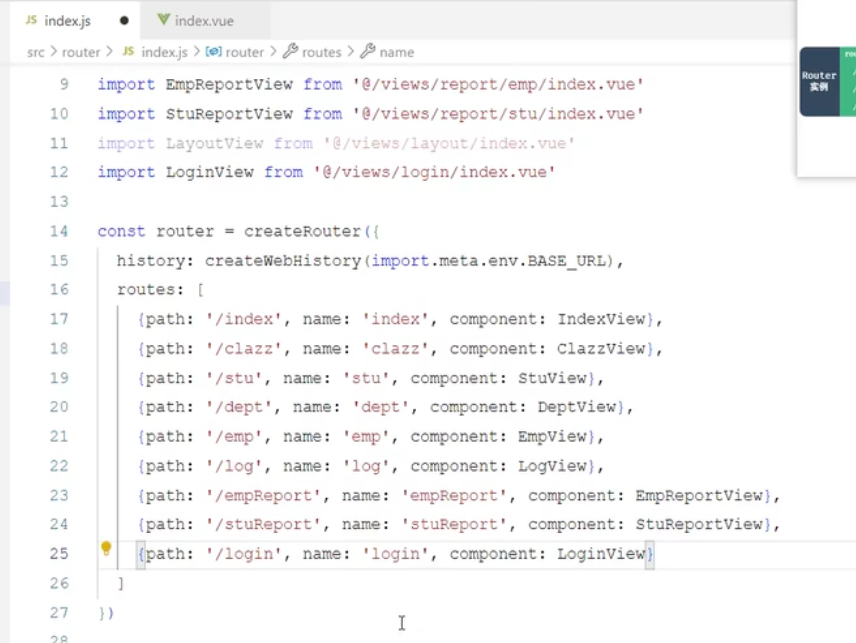Open the index.js breadcrumb segment

pyautogui.click(x=164, y=52)
